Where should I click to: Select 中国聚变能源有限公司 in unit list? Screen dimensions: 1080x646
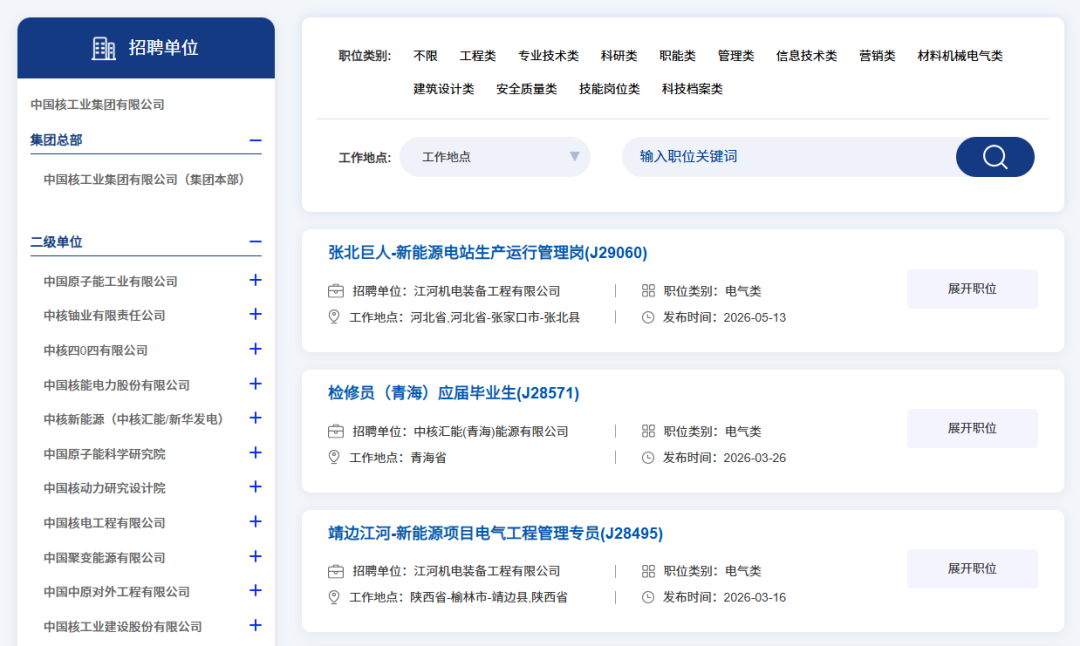tap(104, 557)
